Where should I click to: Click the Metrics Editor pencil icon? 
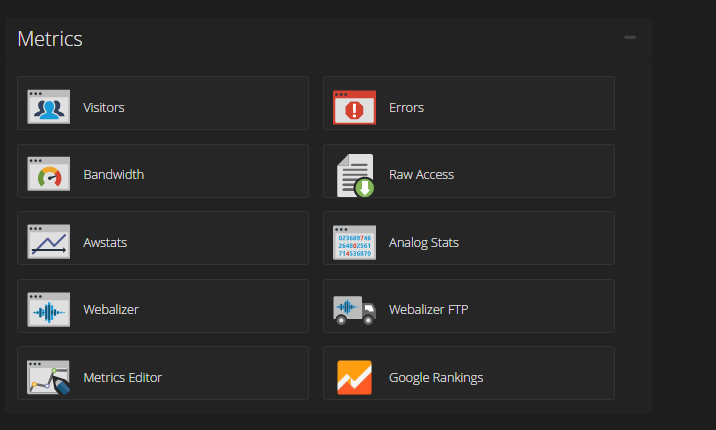tap(48, 377)
